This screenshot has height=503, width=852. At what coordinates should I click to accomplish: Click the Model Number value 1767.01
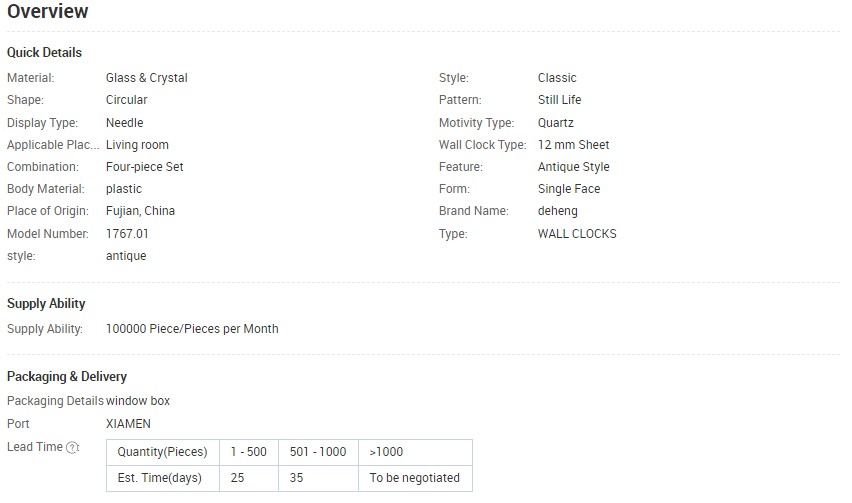tap(127, 234)
